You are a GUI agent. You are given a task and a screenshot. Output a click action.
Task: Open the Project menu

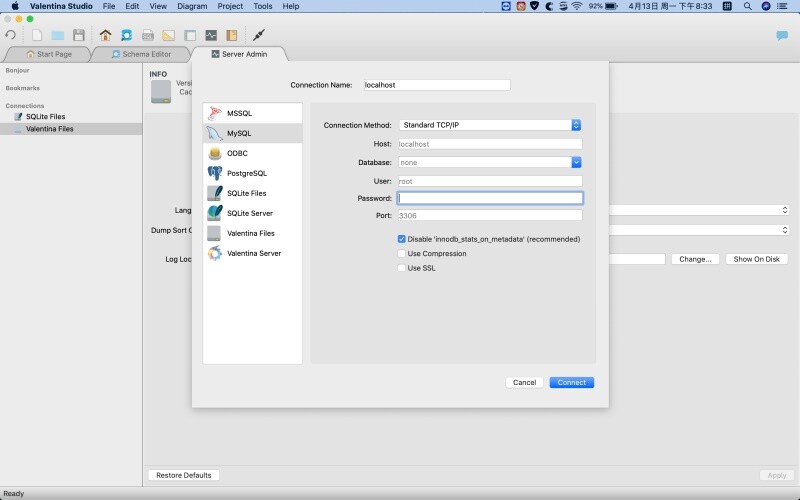230,6
